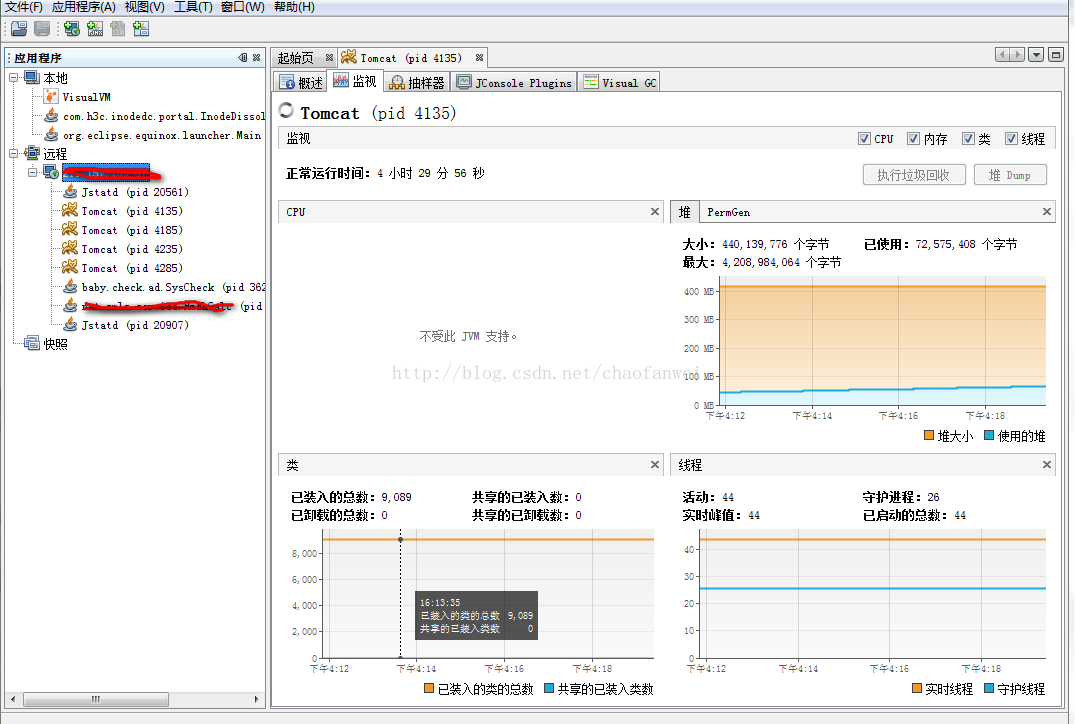Open the 帮助(H) menu
The width and height of the screenshot is (1075, 724).
coord(294,7)
